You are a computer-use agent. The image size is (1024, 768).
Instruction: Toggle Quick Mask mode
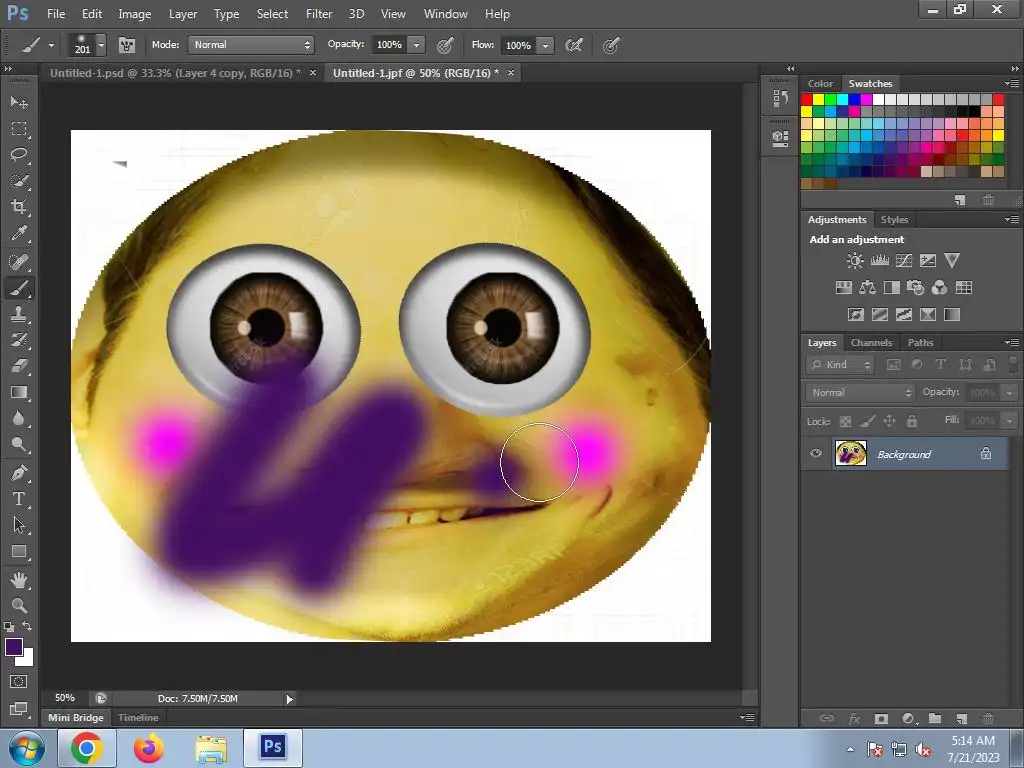(x=19, y=682)
